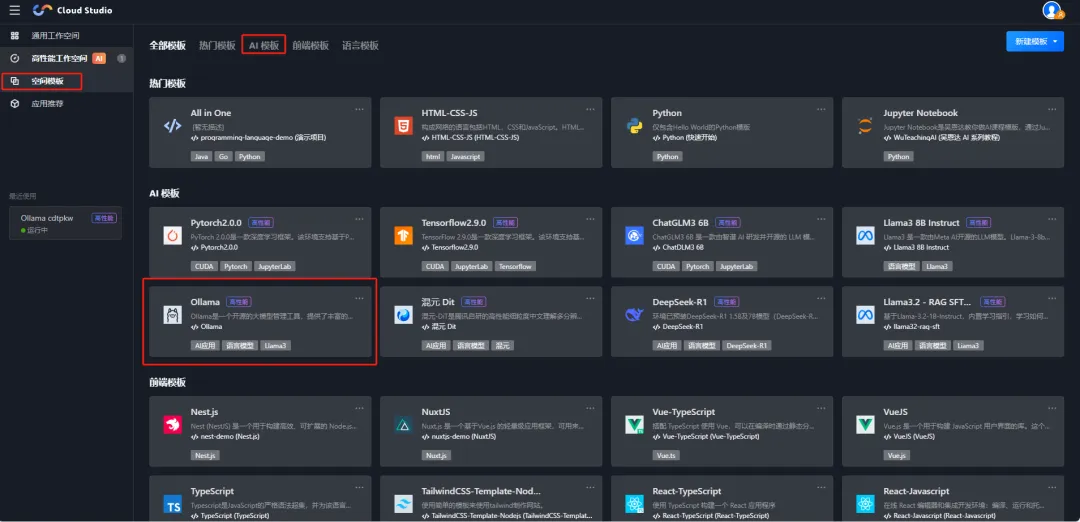This screenshot has height=522, width=1080.
Task: Open more options on Pytorch2.0.0 card
Action: click(359, 219)
